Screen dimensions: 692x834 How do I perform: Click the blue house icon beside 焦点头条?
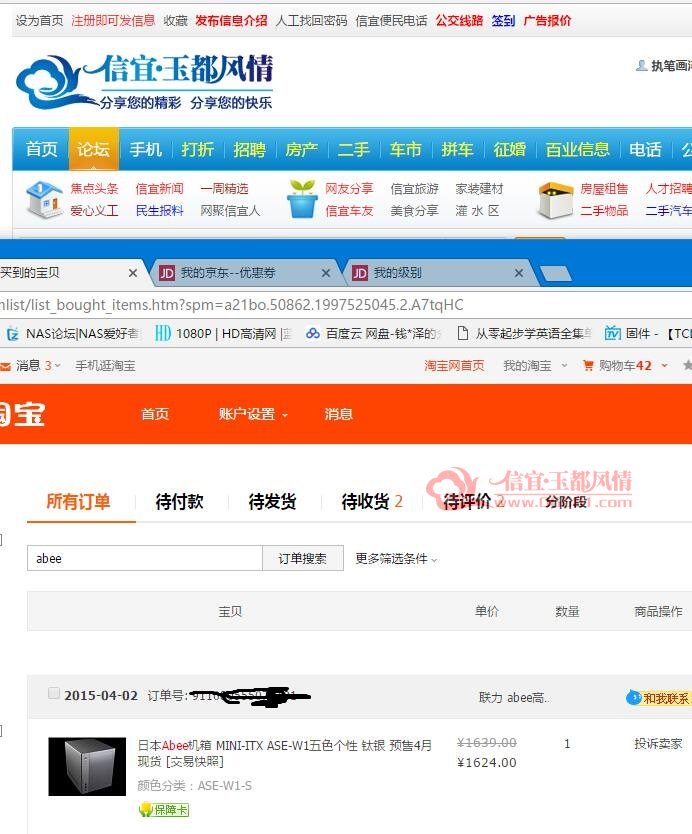click(x=44, y=199)
